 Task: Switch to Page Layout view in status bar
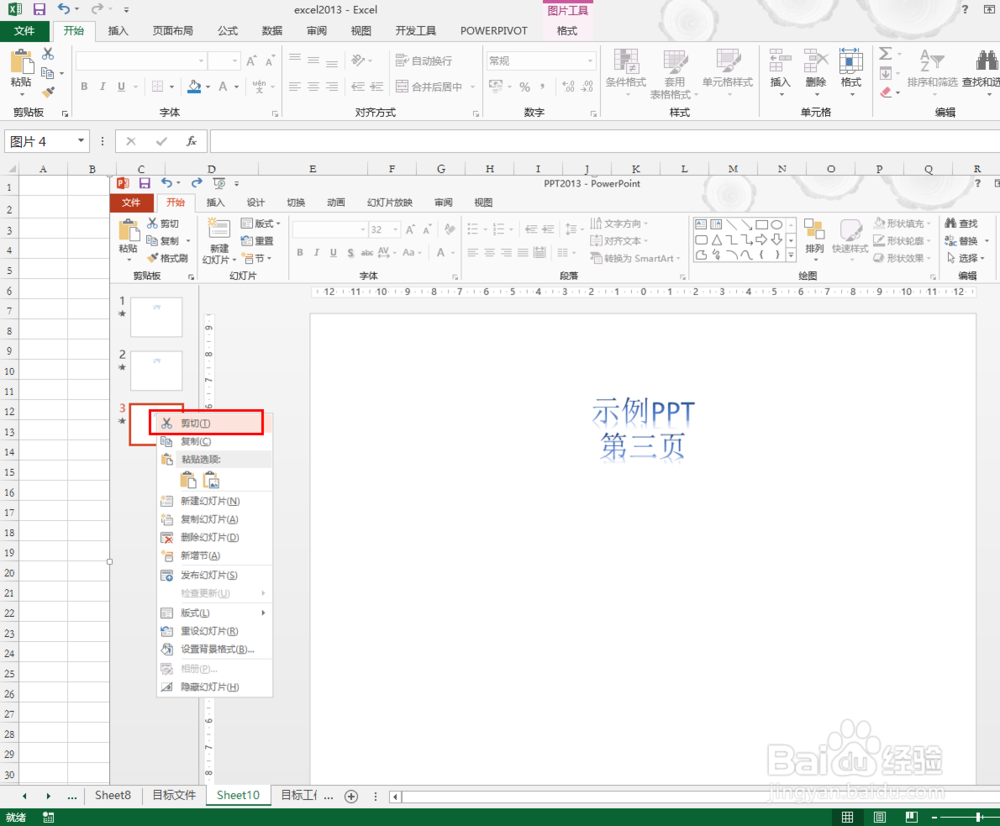(879, 817)
